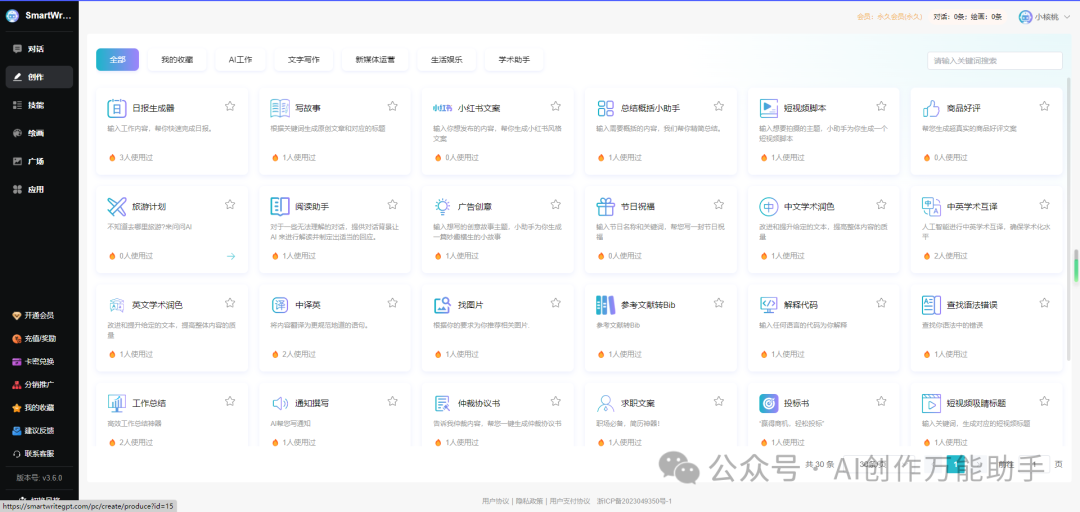The height and width of the screenshot is (512, 1080).
Task: Go to 对话 in the sidebar
Action: pos(39,49)
